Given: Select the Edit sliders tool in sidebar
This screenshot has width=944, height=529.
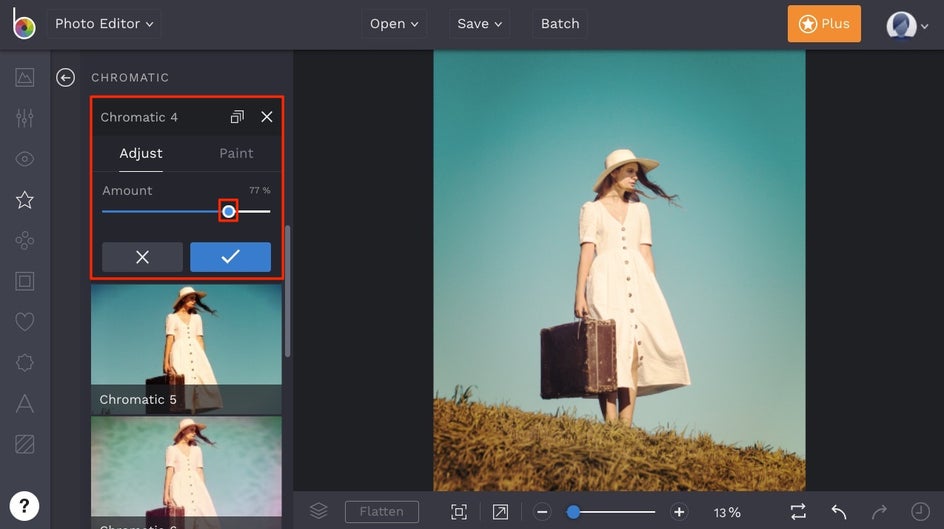Looking at the screenshot, I should 25,118.
